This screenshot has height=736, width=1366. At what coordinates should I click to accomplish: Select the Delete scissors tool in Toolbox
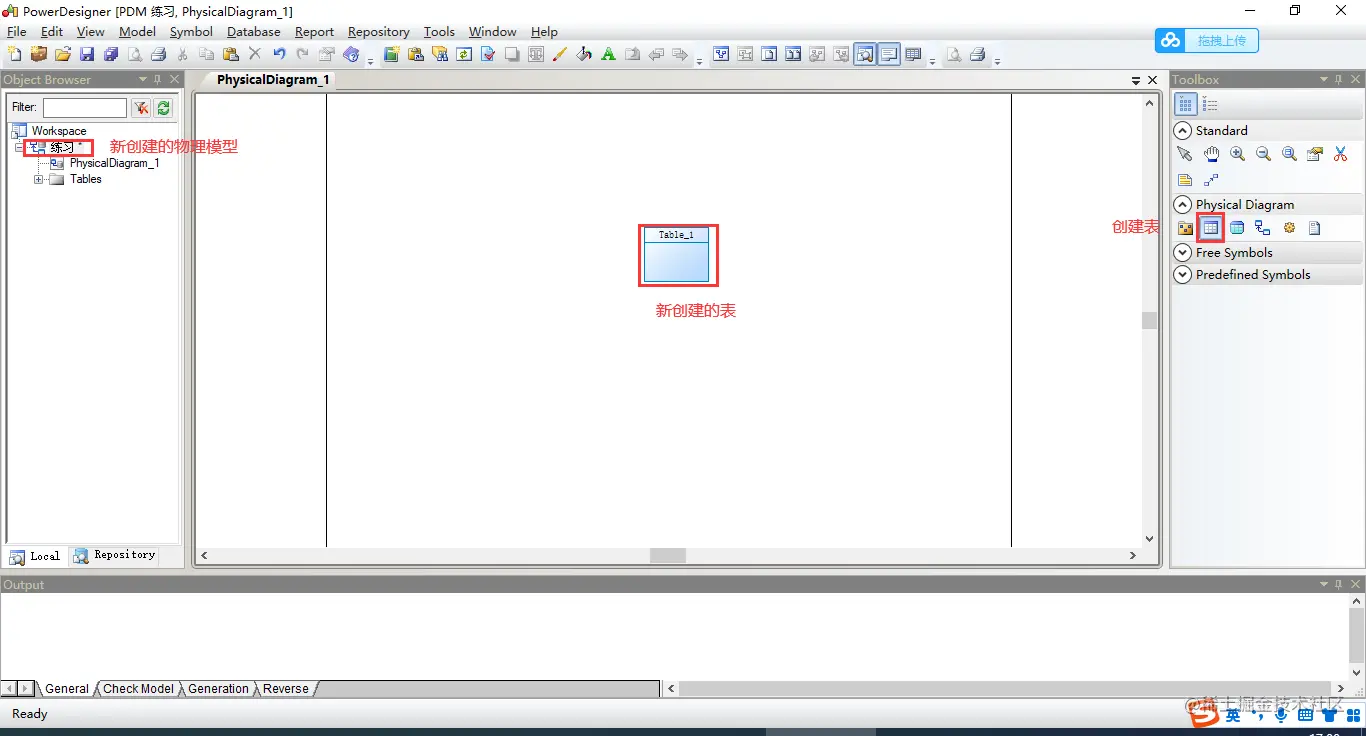1341,154
